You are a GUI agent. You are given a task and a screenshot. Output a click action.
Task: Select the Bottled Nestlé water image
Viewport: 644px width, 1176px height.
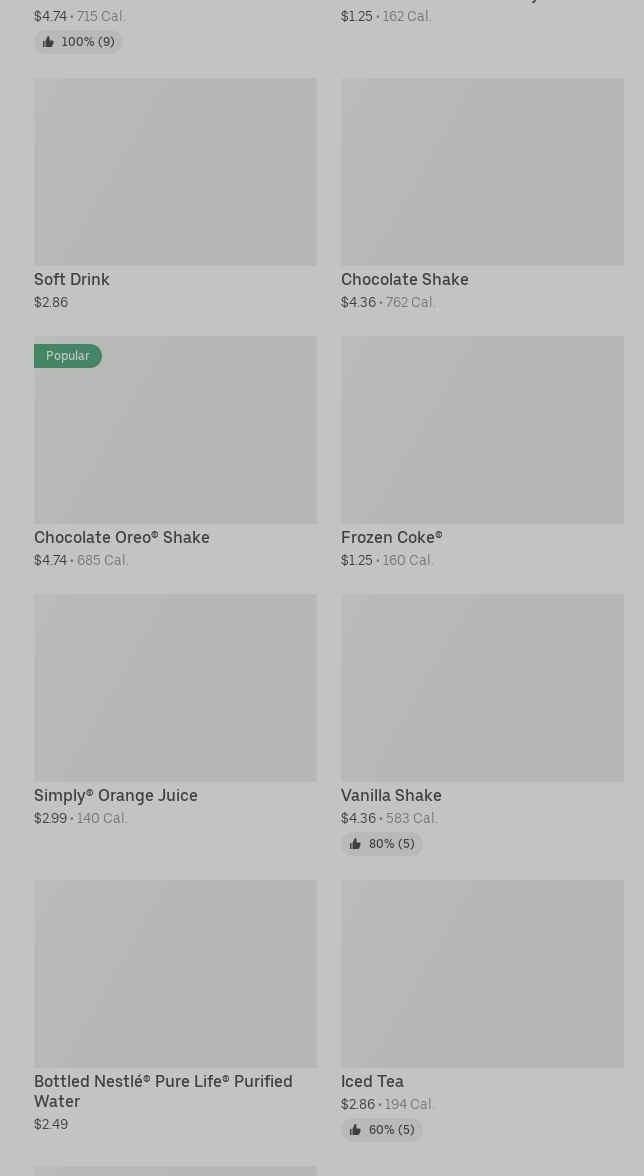coord(175,974)
